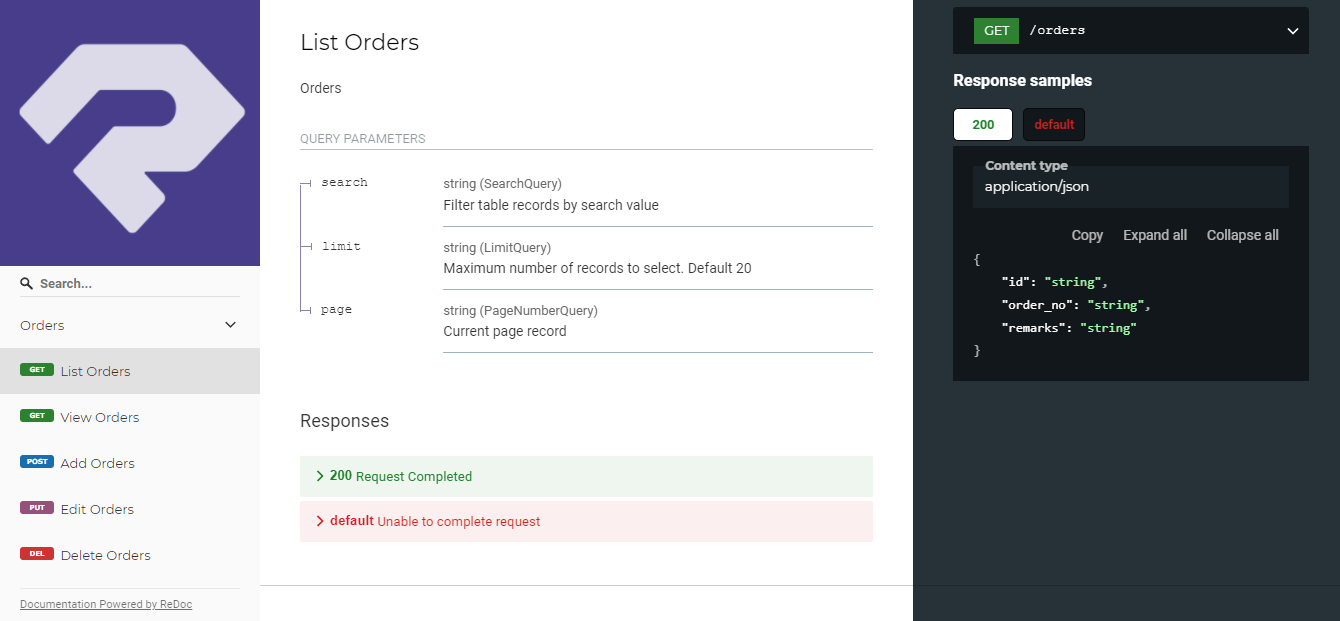Click the POST badge beside Add Orders
Screen dimensions: 1340x621
37,462
